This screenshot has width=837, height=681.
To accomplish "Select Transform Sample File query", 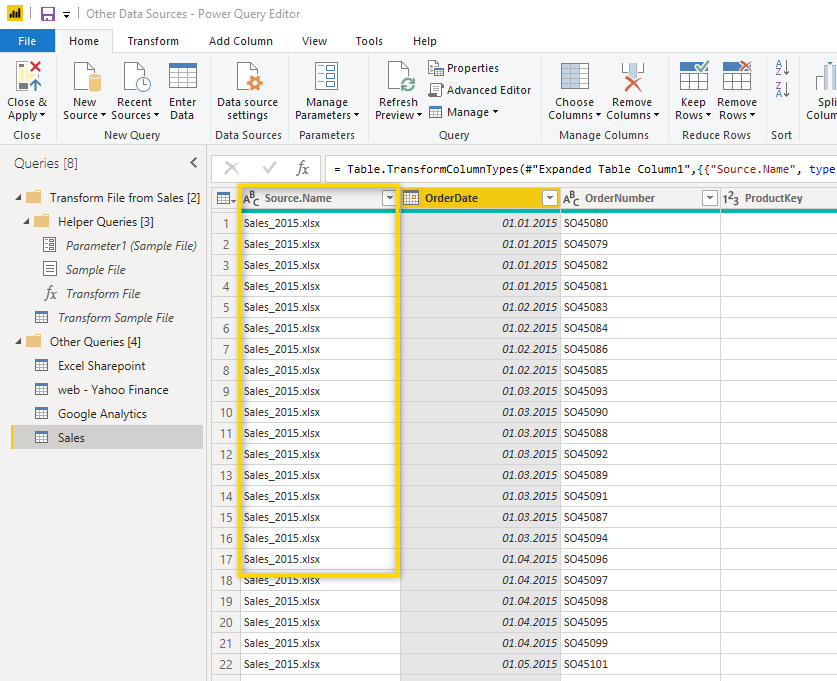I will tap(115, 318).
